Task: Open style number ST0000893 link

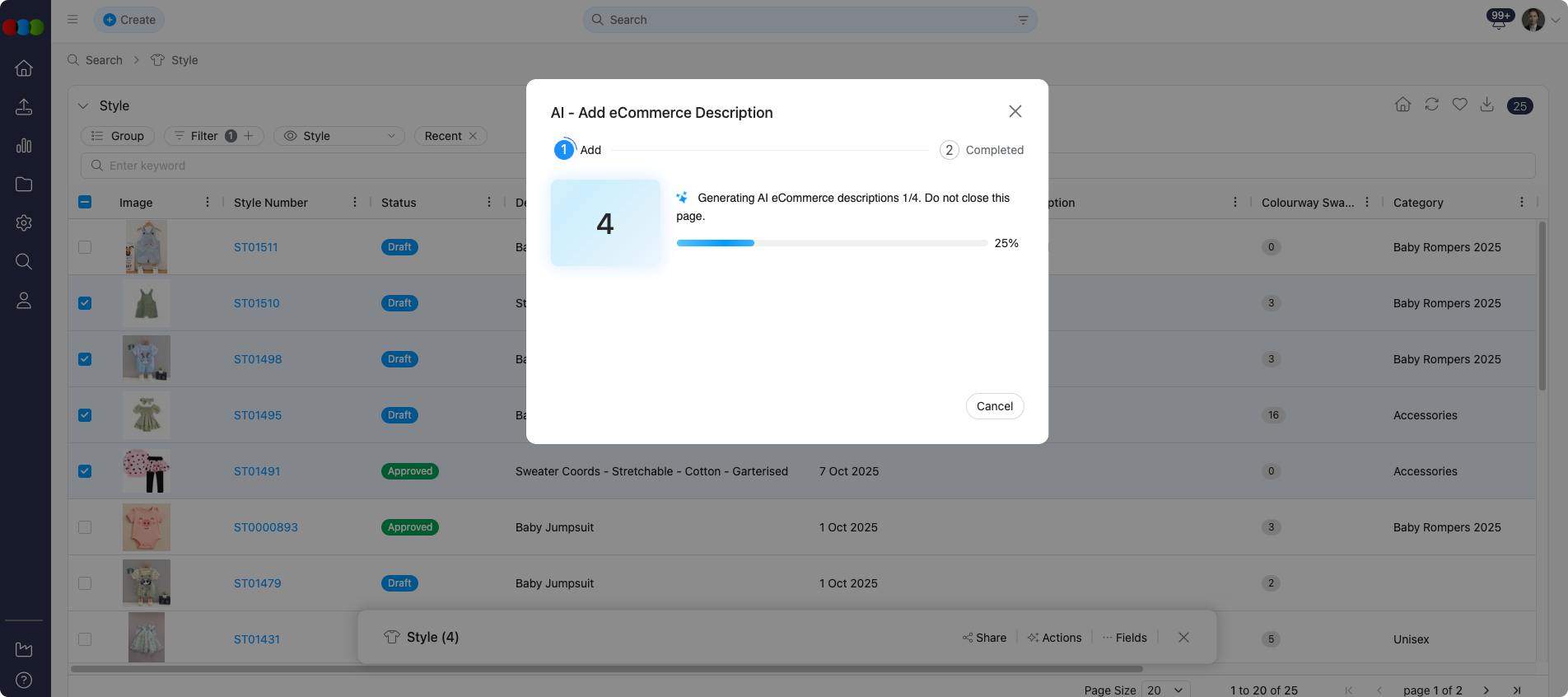Action: (x=265, y=527)
